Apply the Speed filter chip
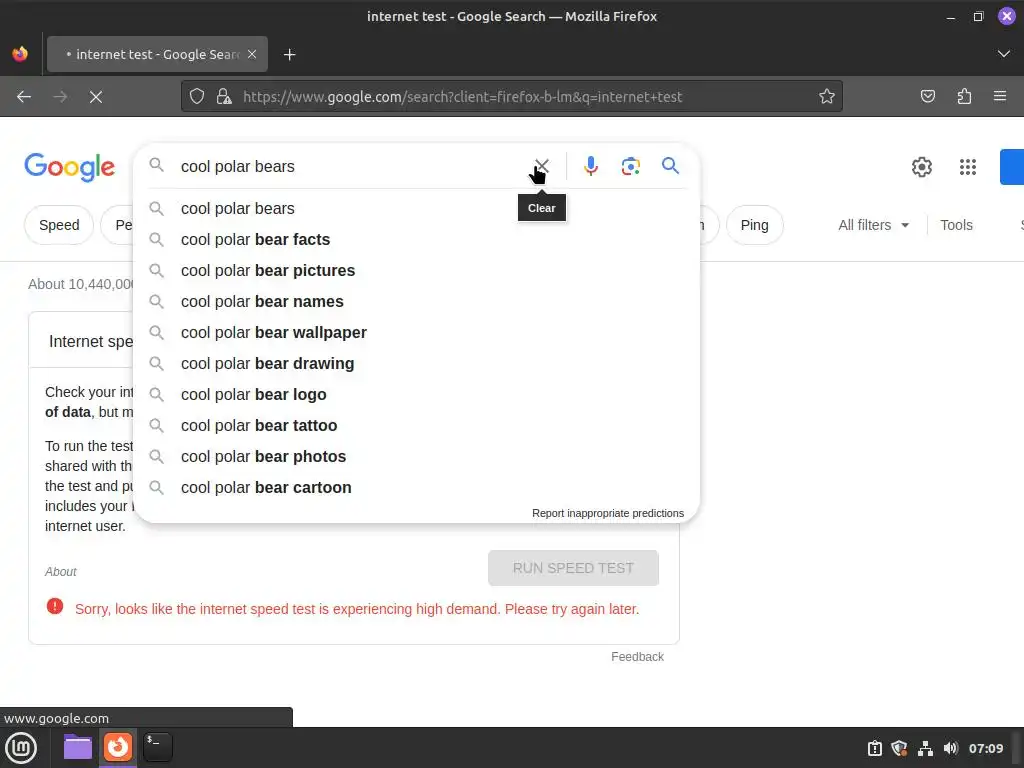The image size is (1024, 768). coord(59,225)
